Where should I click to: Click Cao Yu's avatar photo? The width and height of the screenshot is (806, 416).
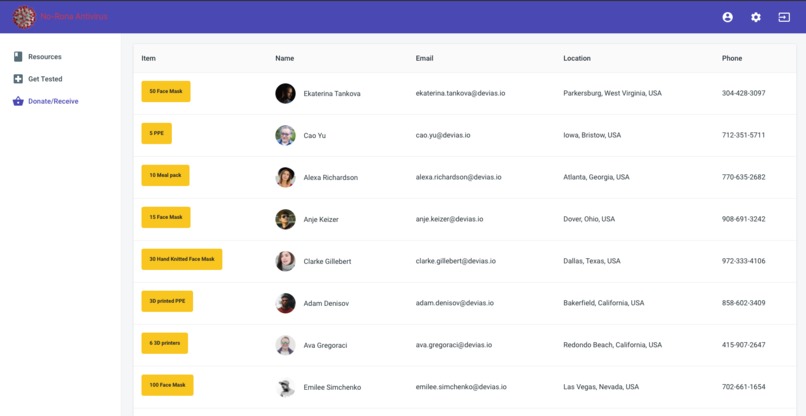pyautogui.click(x=285, y=135)
